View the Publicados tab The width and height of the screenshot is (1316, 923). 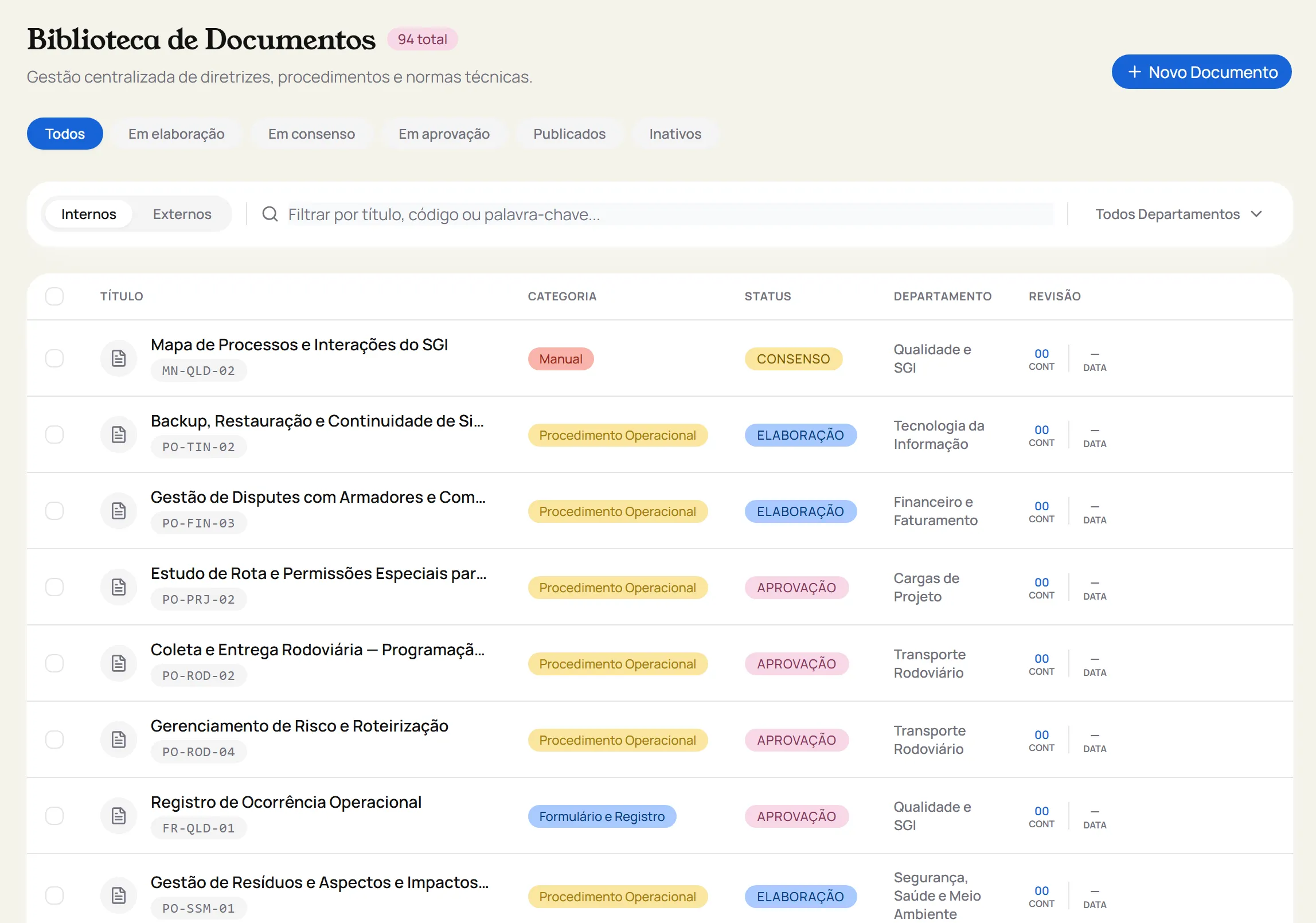(569, 134)
